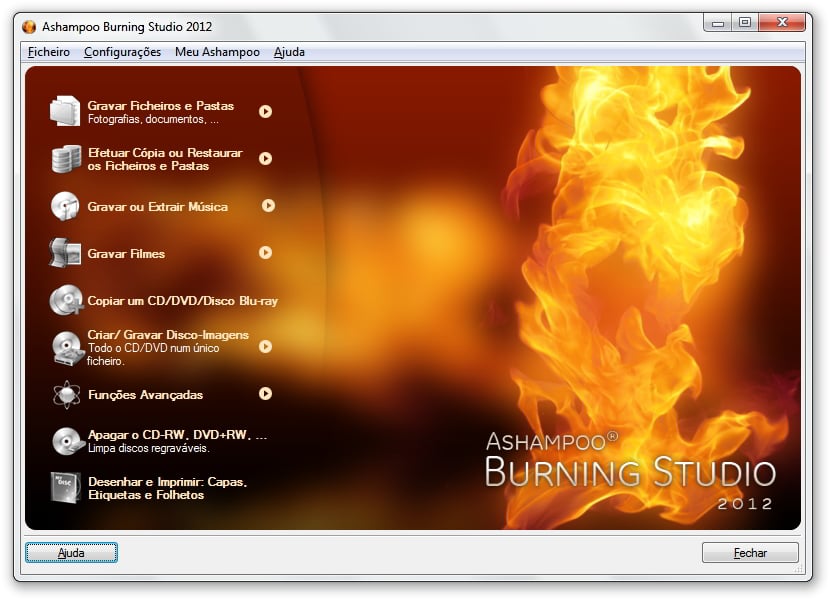Image resolution: width=830 pixels, height=601 pixels.
Task: Open Funções Avançadas text entry
Action: coord(146,394)
